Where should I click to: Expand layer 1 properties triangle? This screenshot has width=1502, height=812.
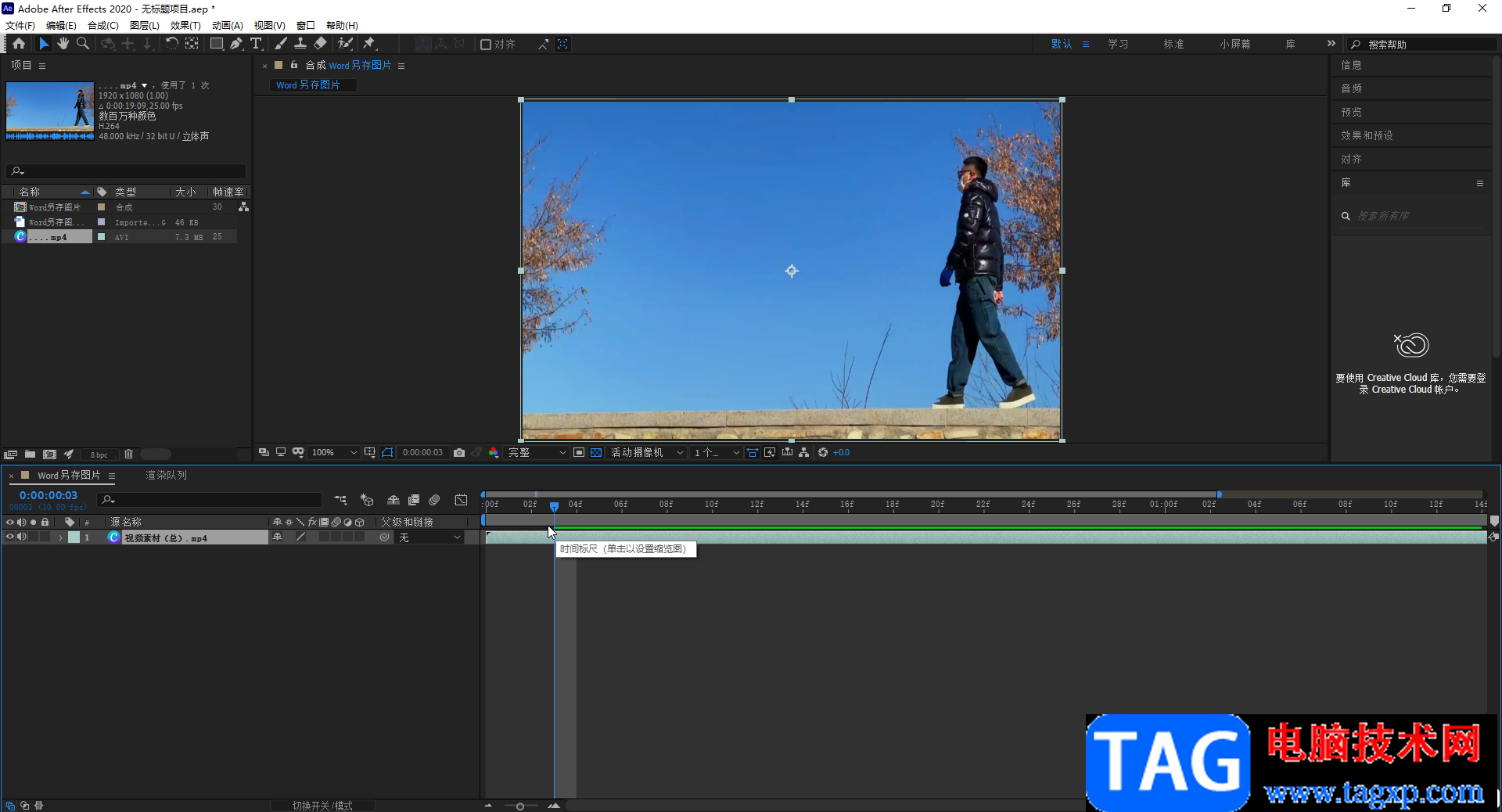60,538
